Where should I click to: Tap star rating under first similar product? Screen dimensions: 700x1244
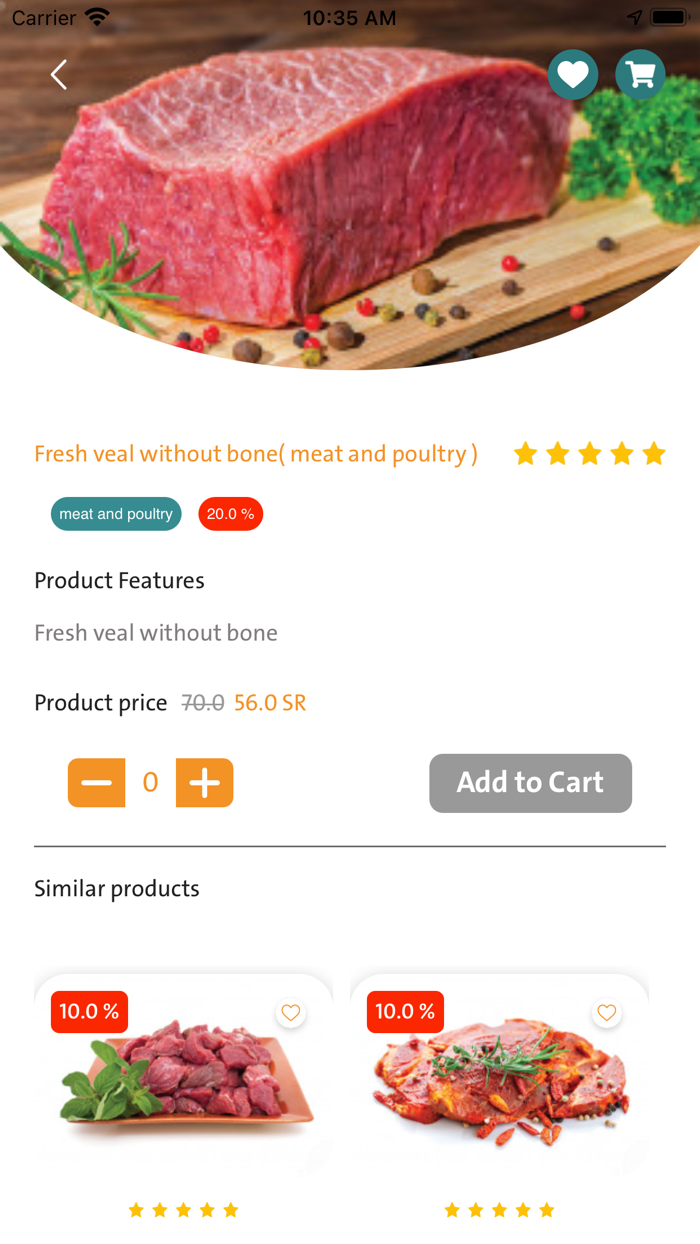point(183,1210)
